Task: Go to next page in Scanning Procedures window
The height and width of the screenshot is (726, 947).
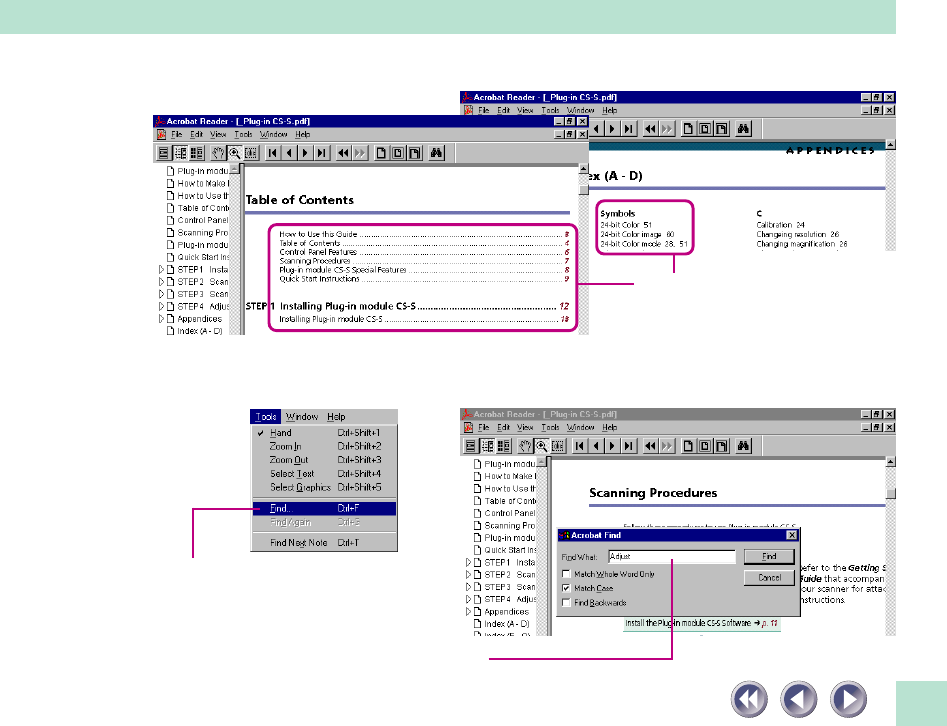Action: click(x=612, y=446)
